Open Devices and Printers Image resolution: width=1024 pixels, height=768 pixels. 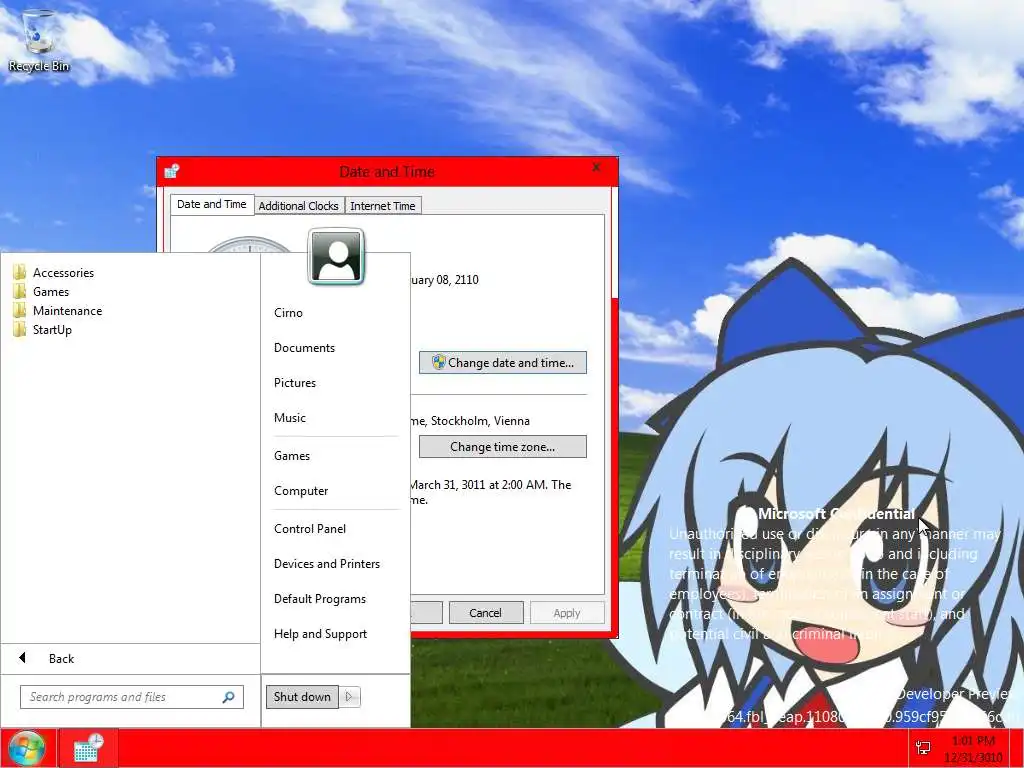327,564
